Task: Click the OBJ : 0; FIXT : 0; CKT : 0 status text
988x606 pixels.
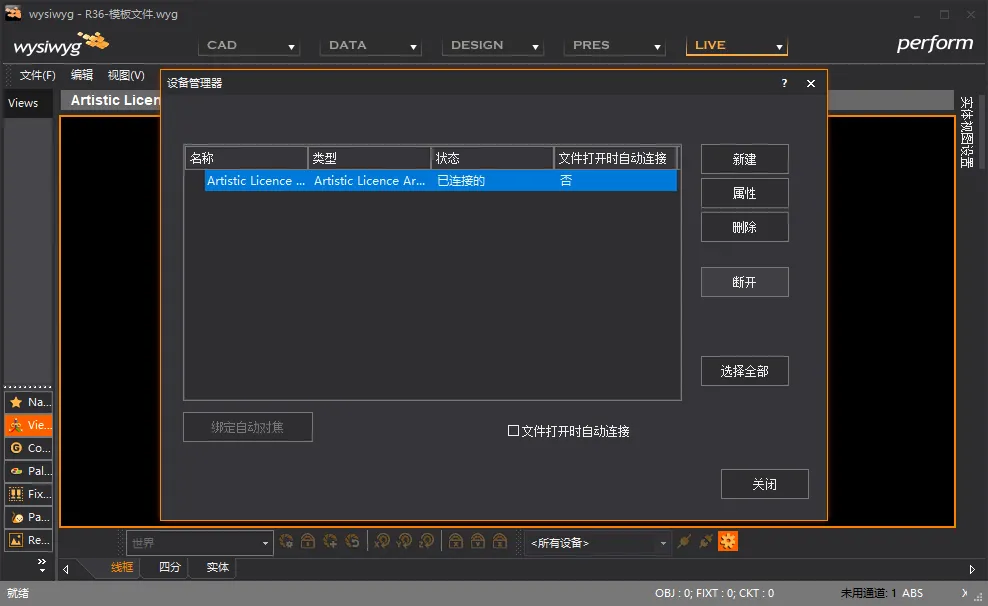Action: [x=715, y=593]
